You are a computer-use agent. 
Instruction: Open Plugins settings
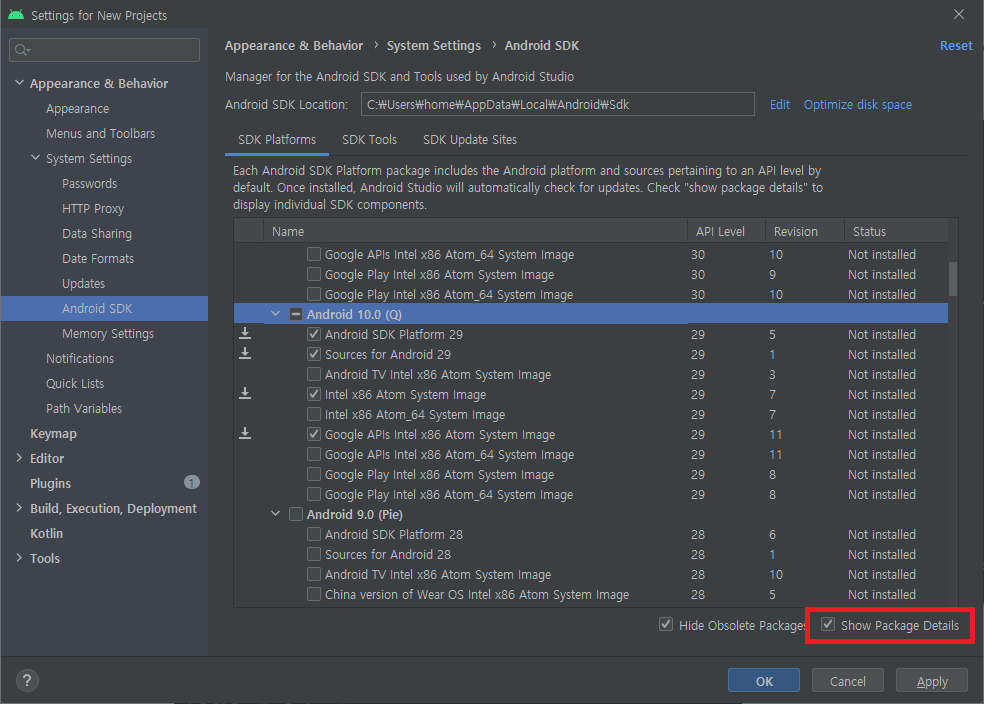[50, 484]
